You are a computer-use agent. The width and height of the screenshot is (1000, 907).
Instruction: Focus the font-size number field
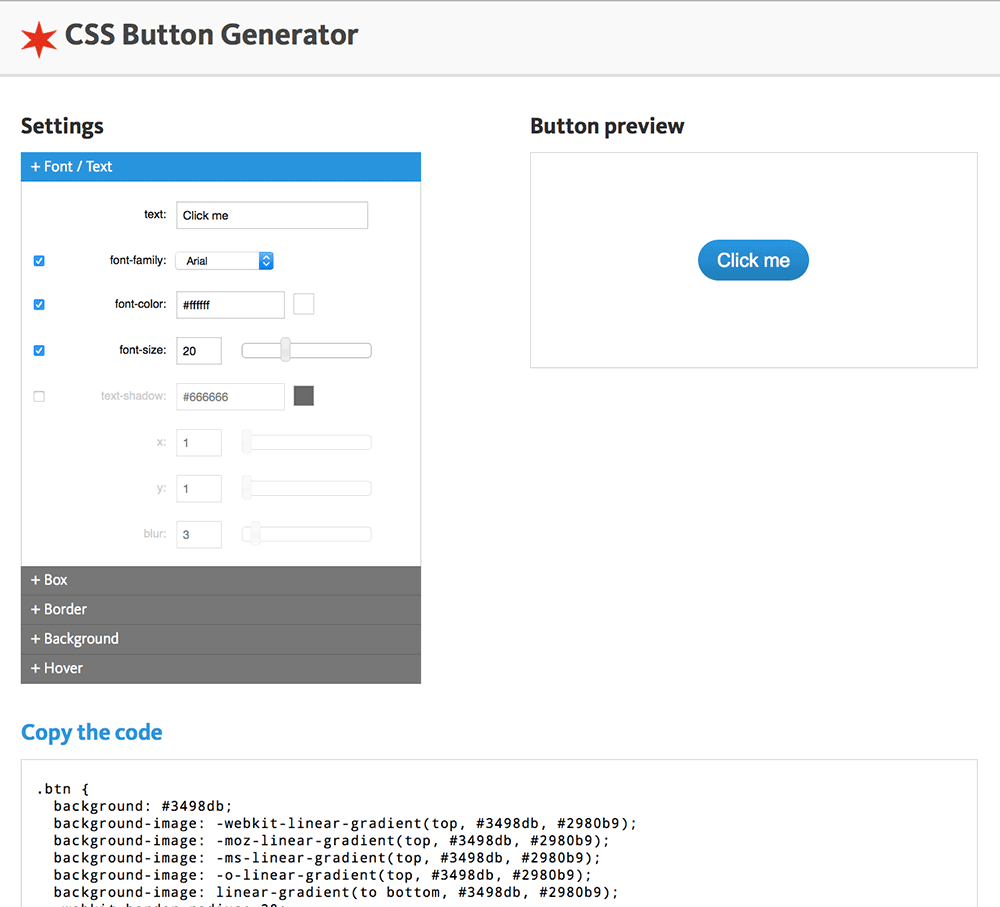coord(198,351)
